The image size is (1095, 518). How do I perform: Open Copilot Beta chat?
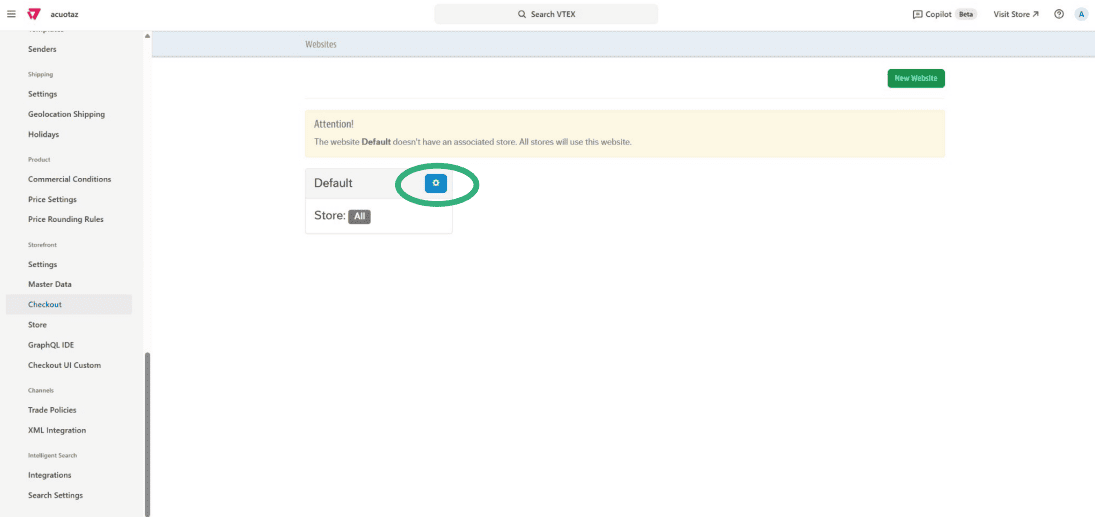point(943,14)
